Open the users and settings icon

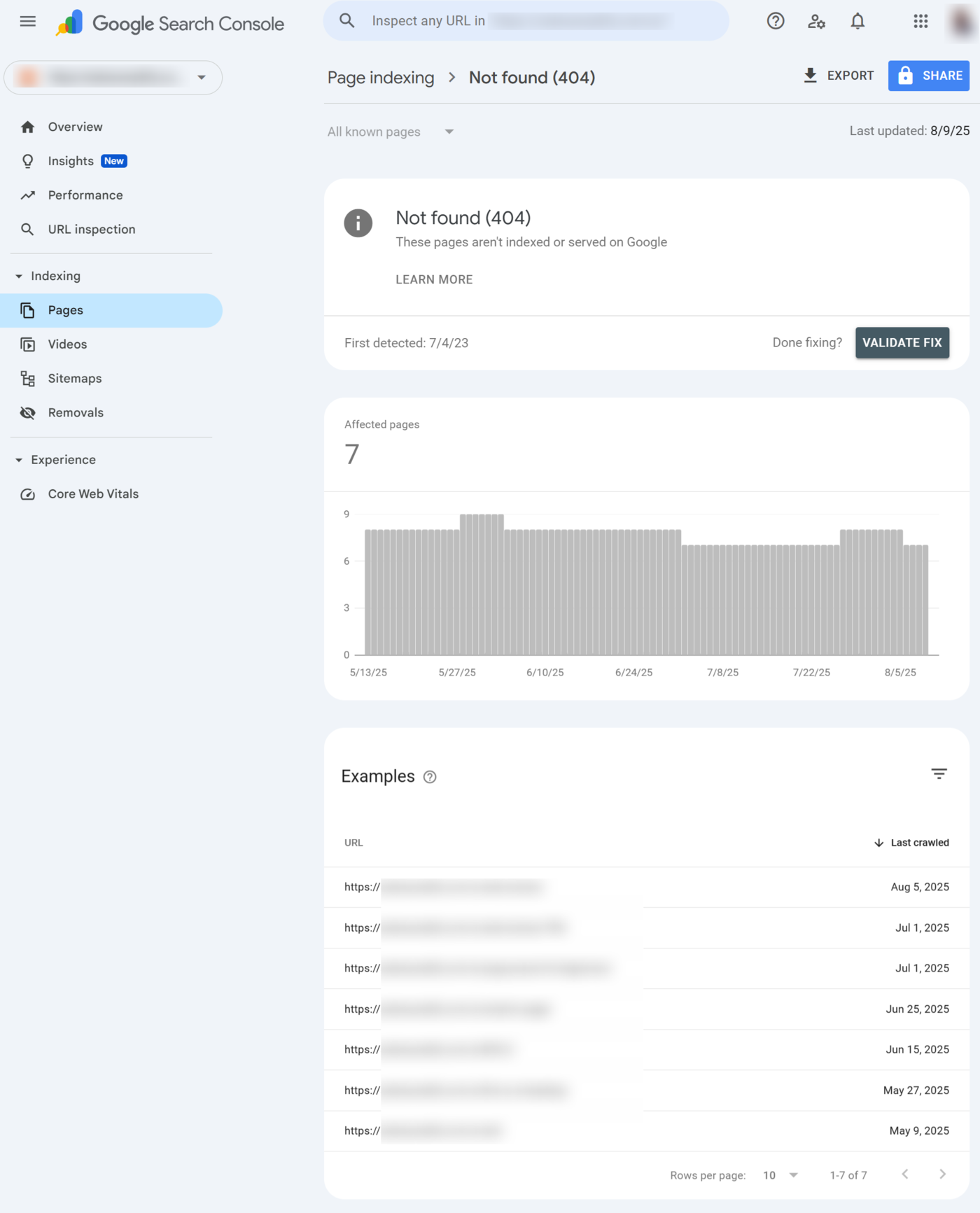(x=816, y=22)
